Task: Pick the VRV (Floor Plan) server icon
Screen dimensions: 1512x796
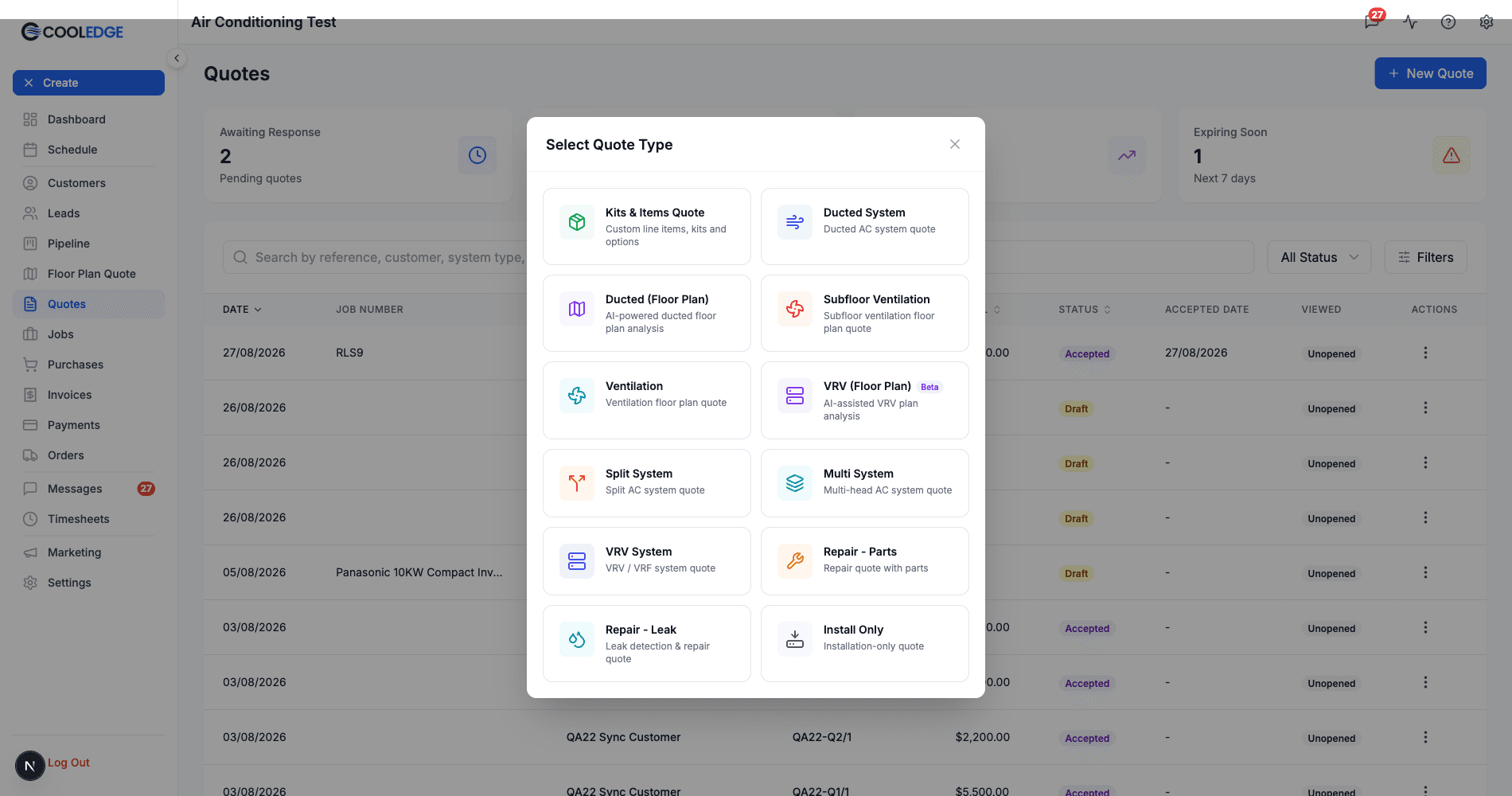Action: click(795, 396)
